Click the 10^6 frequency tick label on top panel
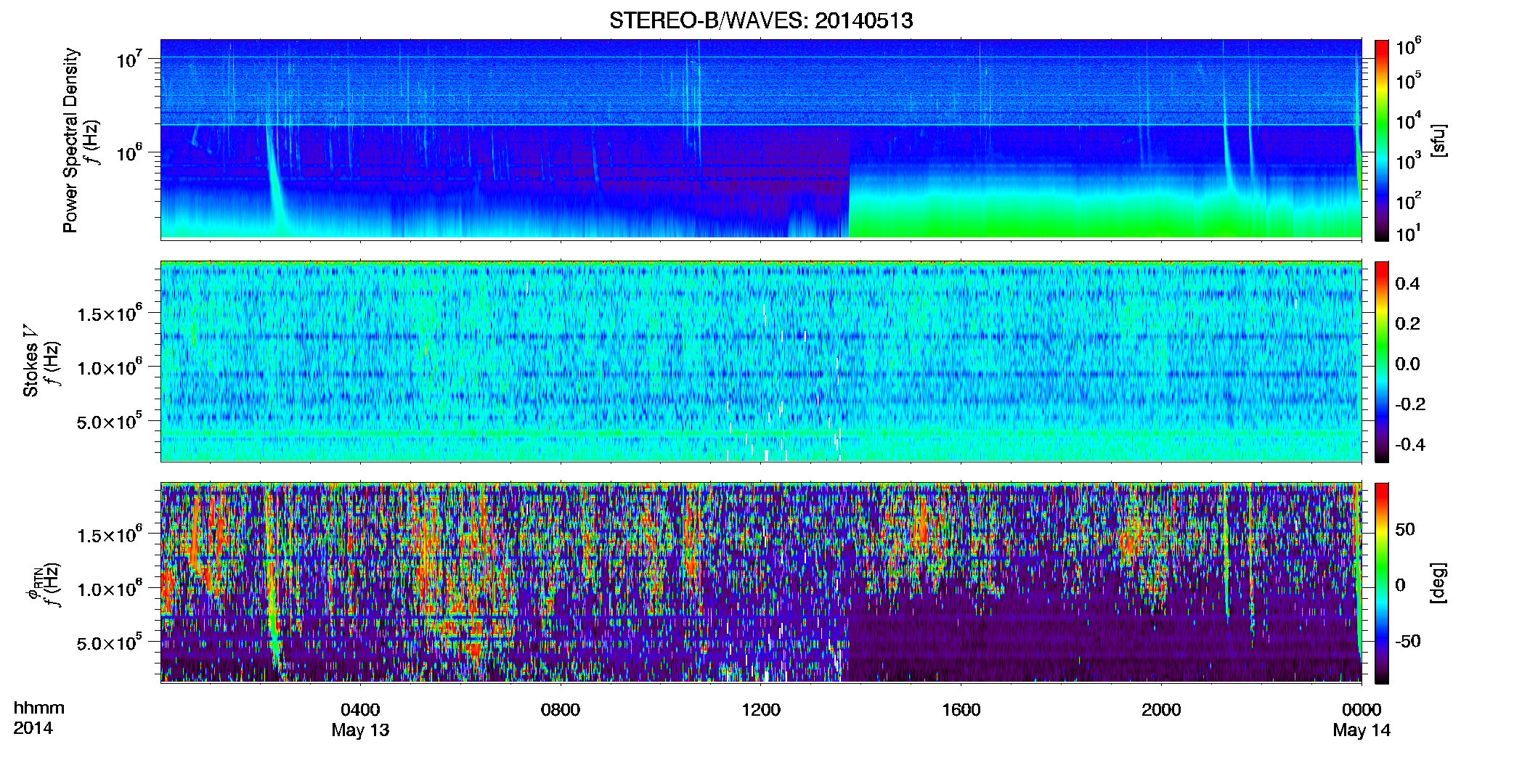This screenshot has width=1522, height=784. 131,153
